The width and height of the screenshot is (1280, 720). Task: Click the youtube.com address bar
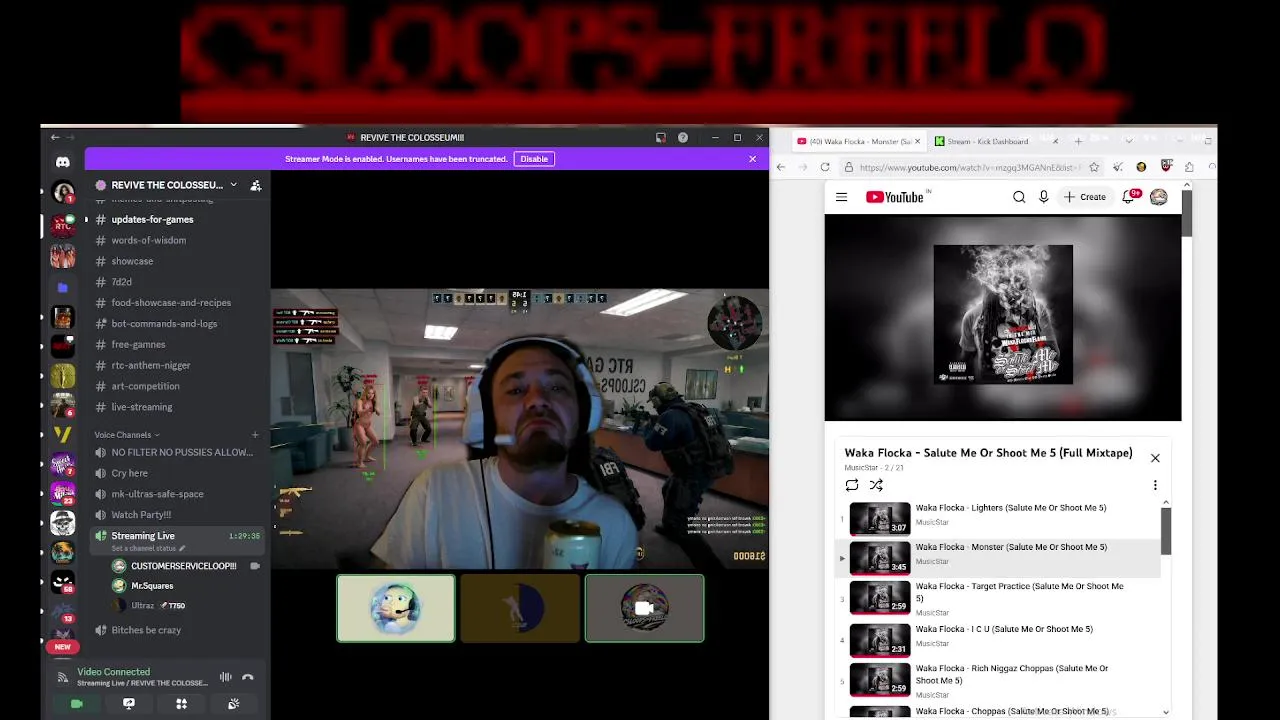968,168
